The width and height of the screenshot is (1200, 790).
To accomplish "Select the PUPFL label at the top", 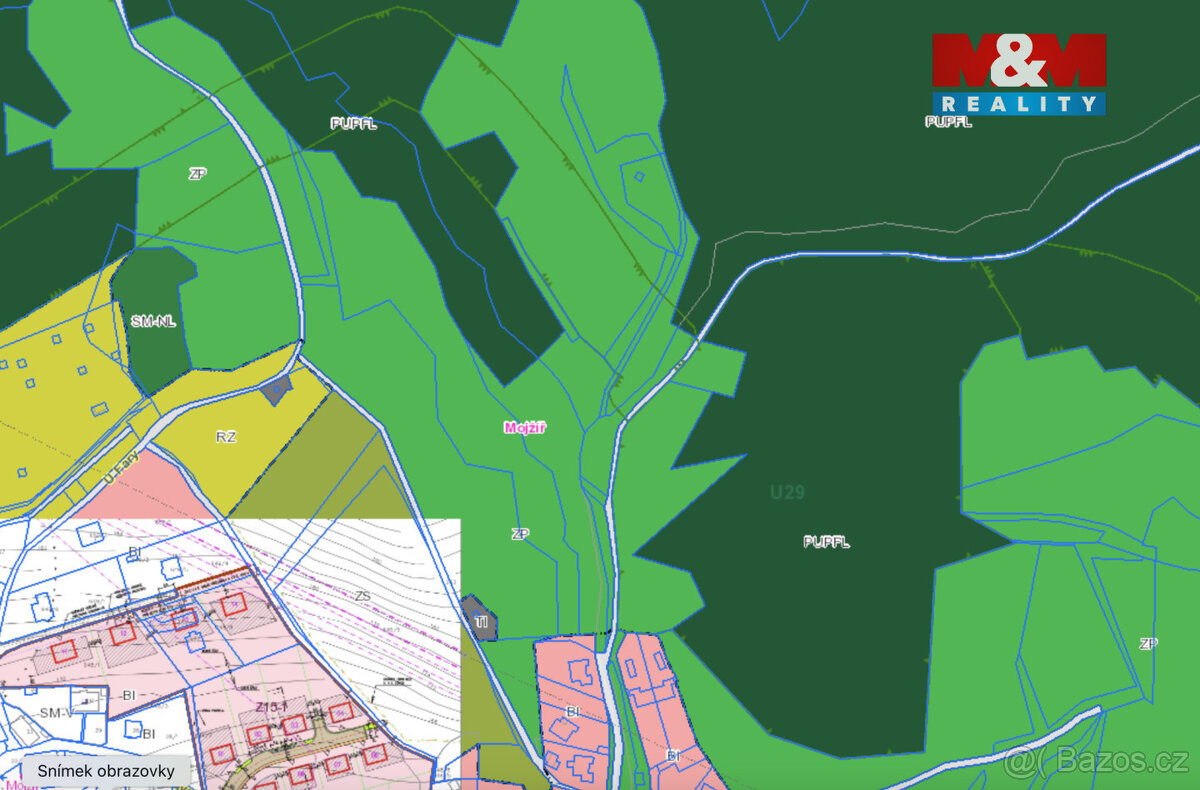I will (x=353, y=125).
